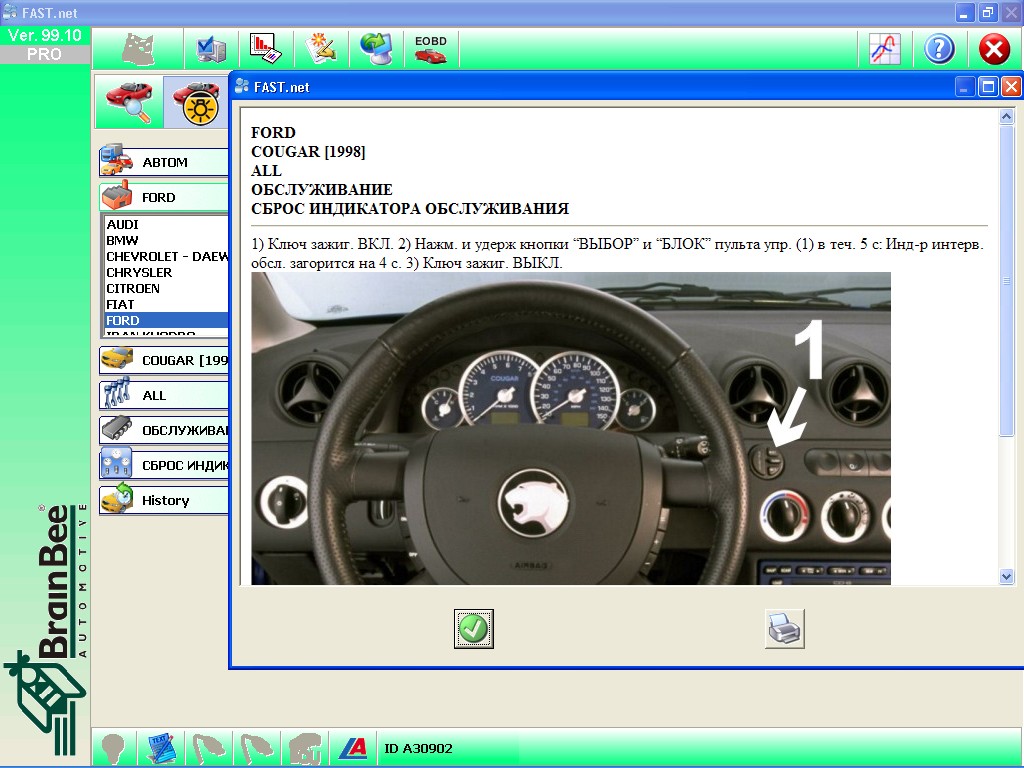This screenshot has width=1024, height=768.
Task: Expand the COUGAR model selector
Action: point(164,360)
